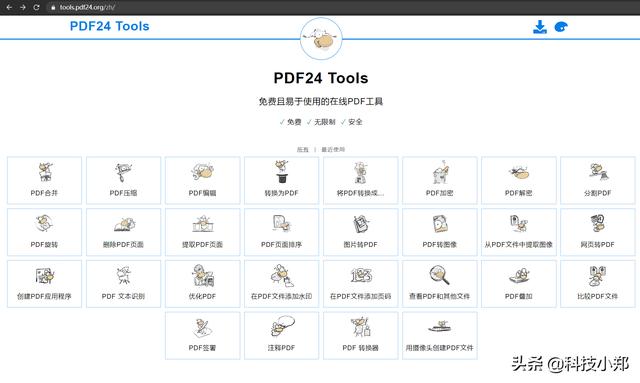
Task: Open the 转换为PDF tool with hat icon
Action: (282, 180)
